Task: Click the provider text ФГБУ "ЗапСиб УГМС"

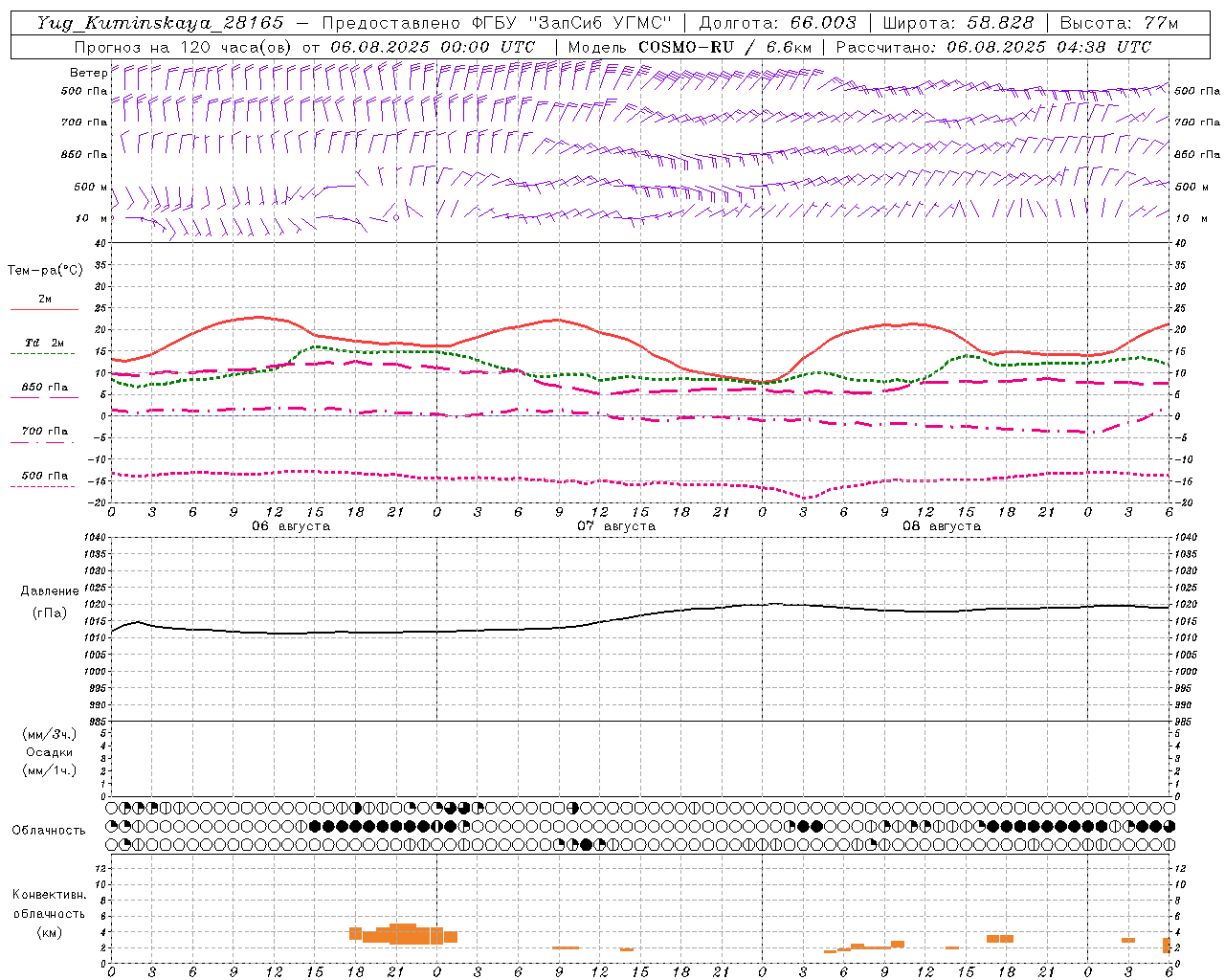Action: [568, 23]
